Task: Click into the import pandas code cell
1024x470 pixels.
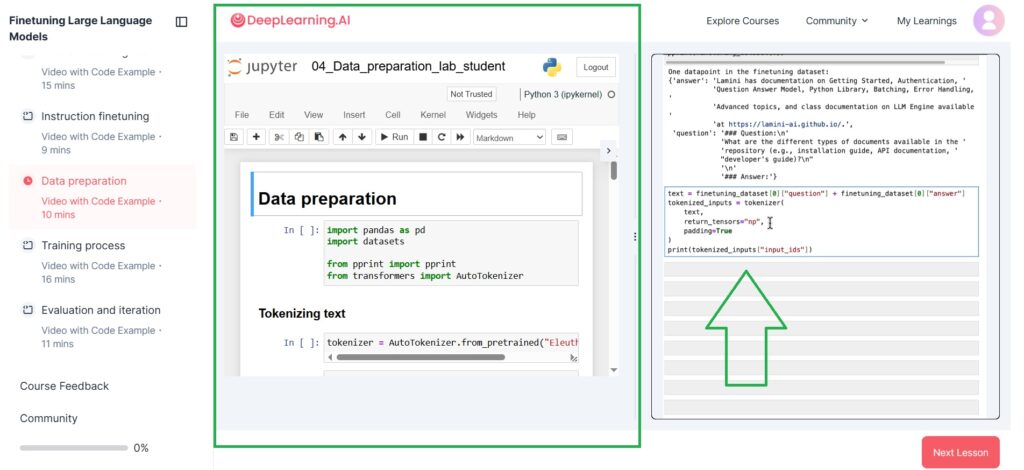Action: [x=451, y=253]
